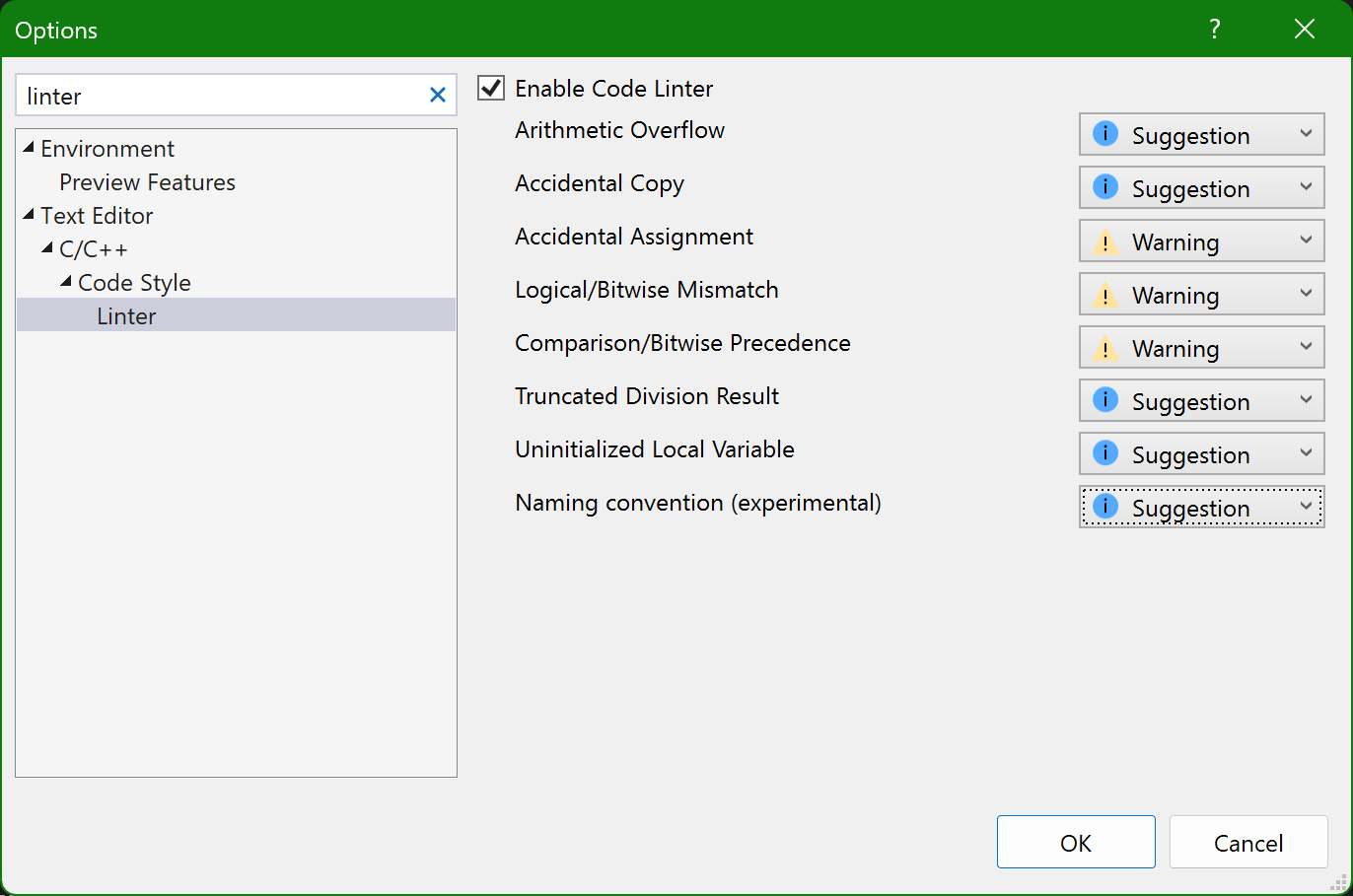1353x896 pixels.
Task: Click the info icon for Naming convention
Action: pyautogui.click(x=1105, y=507)
